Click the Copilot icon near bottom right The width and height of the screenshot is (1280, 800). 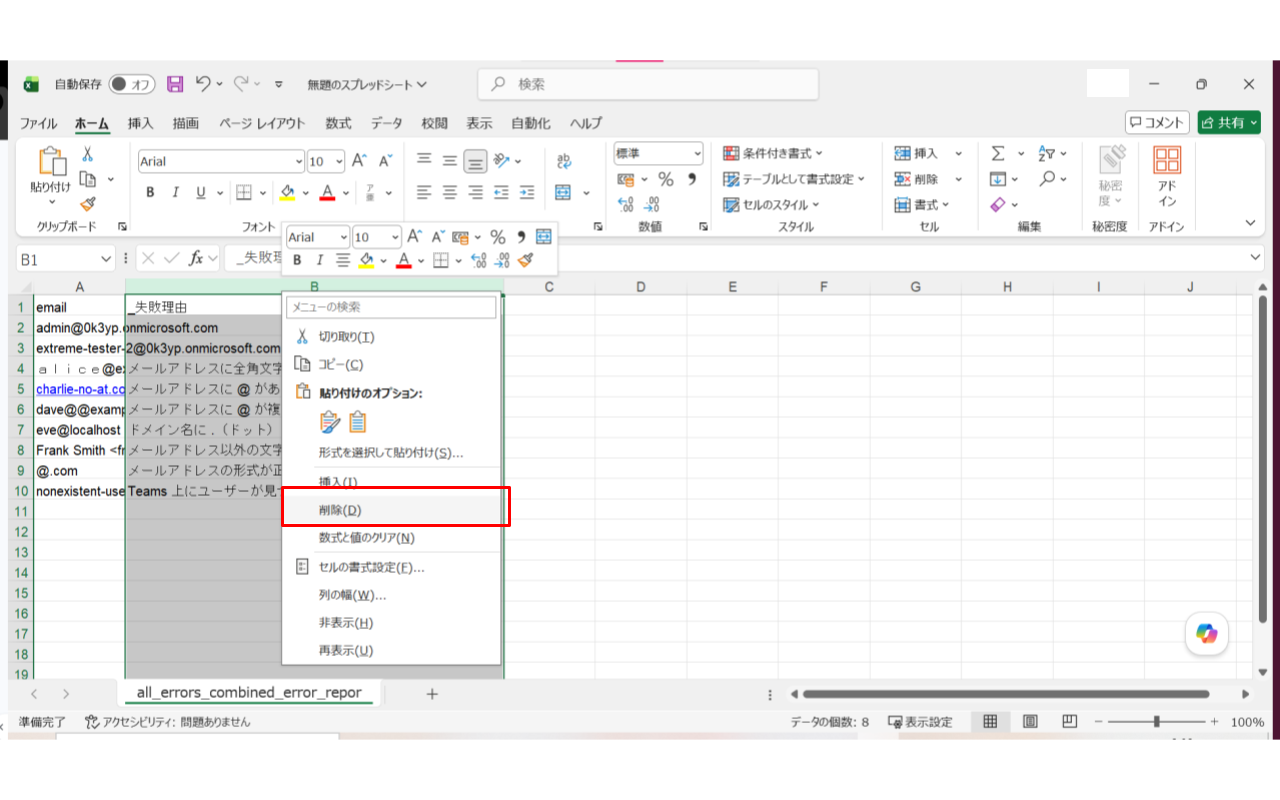[x=1207, y=633]
